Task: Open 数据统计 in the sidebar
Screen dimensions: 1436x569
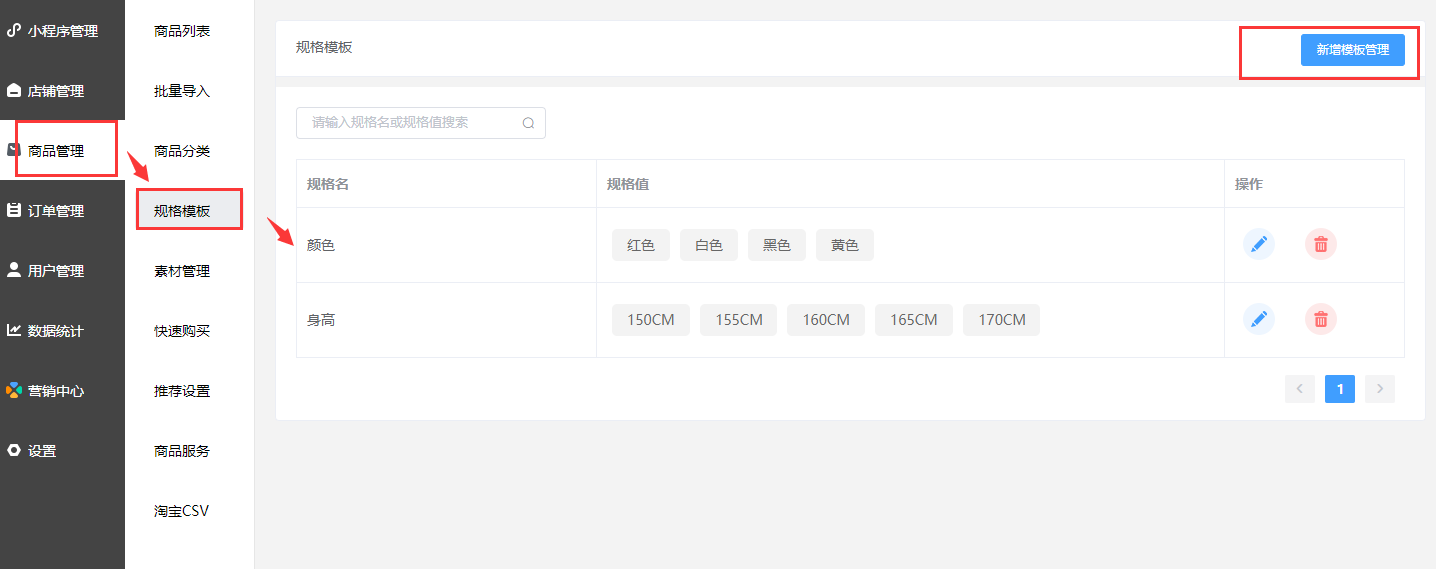Action: coord(62,331)
